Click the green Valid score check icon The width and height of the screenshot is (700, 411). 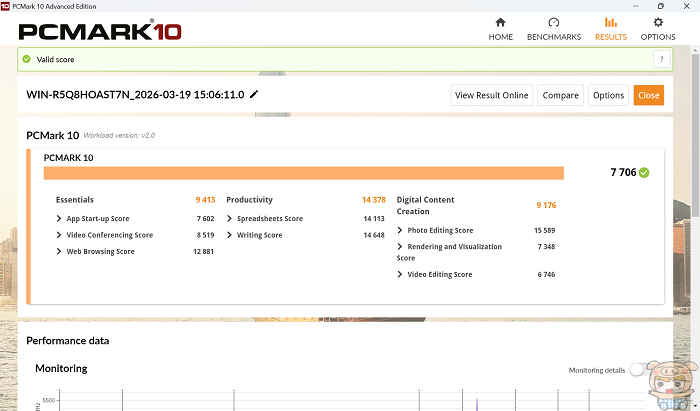pyautogui.click(x=25, y=60)
